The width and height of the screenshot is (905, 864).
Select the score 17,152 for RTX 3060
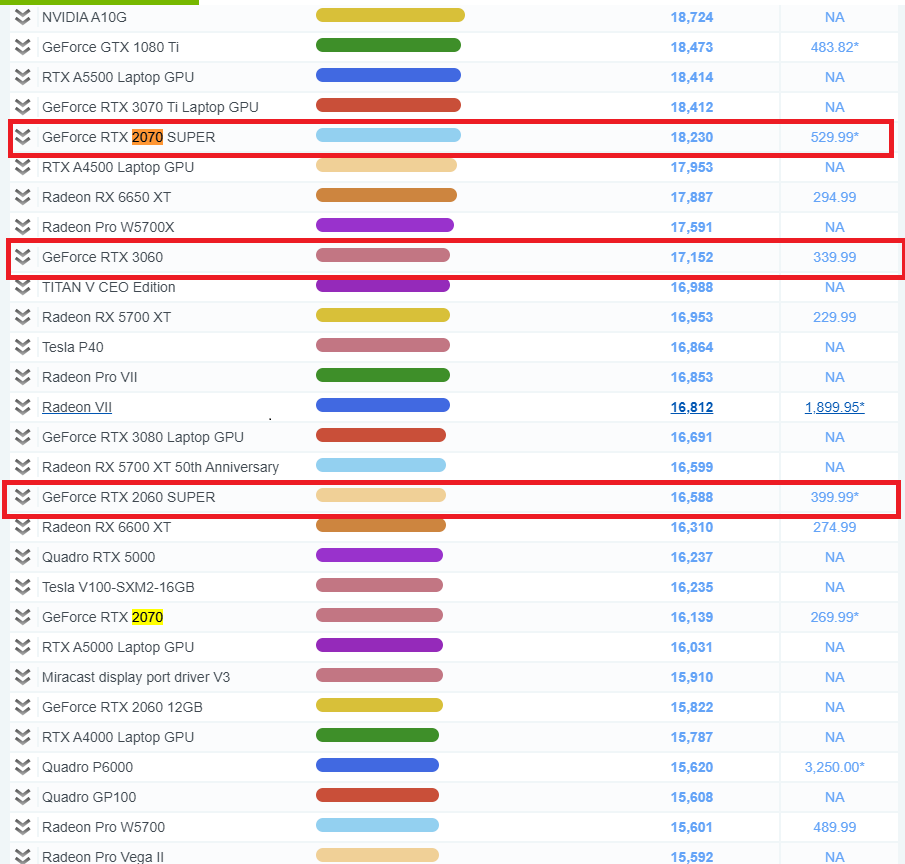click(691, 257)
